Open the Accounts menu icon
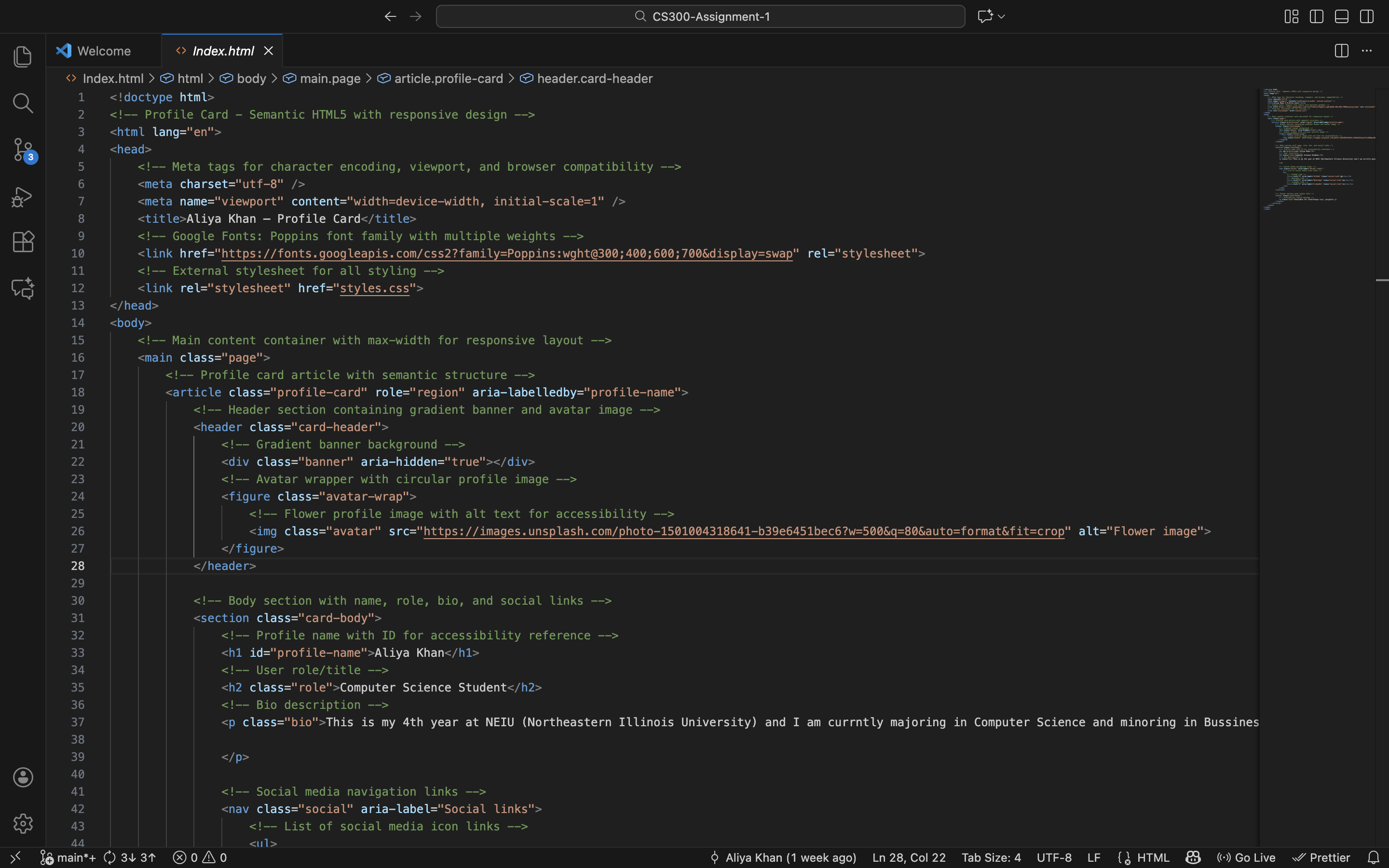The height and width of the screenshot is (868, 1389). (x=22, y=777)
